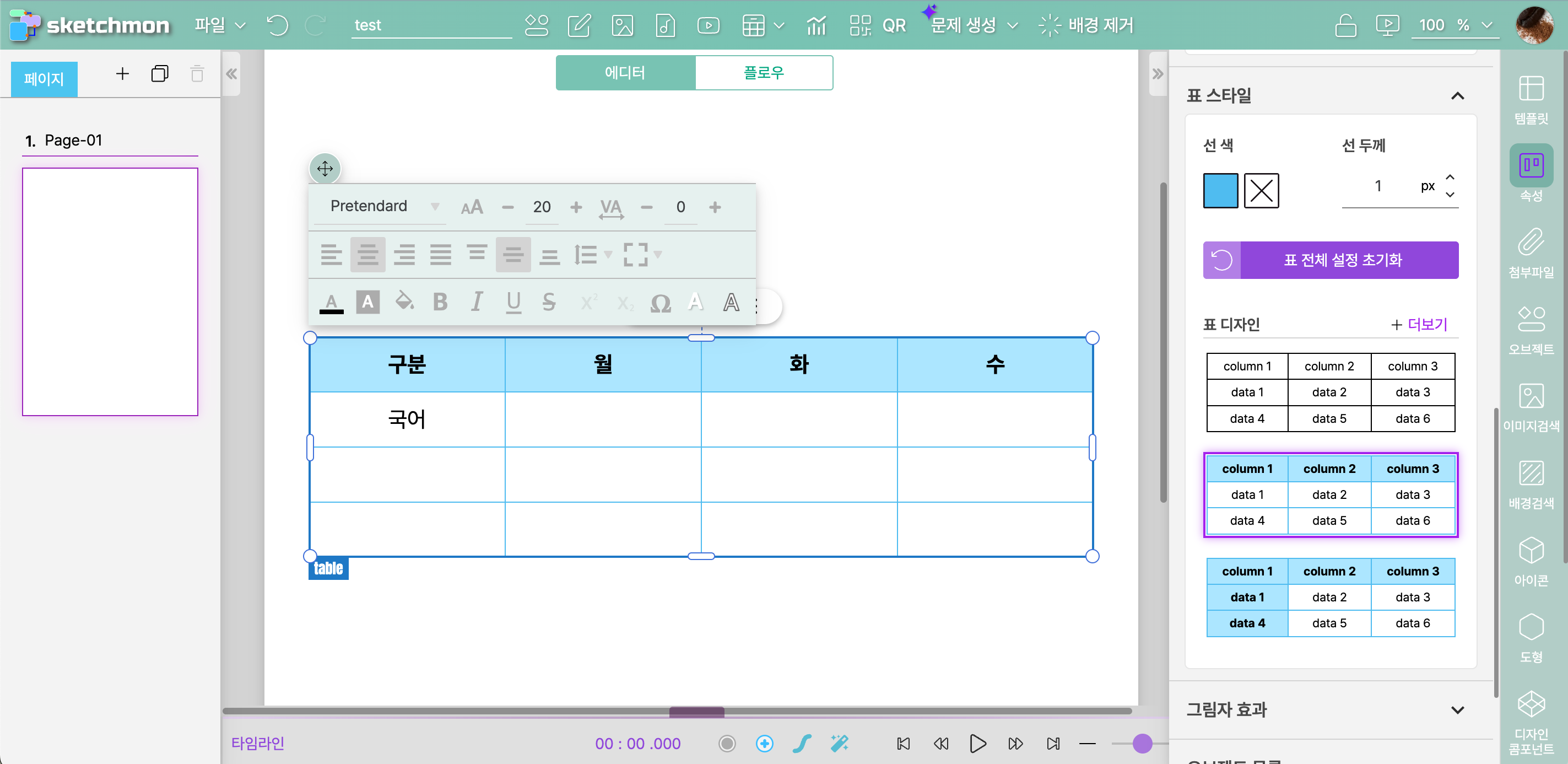Switch to the 플로우 tab
The height and width of the screenshot is (764, 1568).
[763, 73]
